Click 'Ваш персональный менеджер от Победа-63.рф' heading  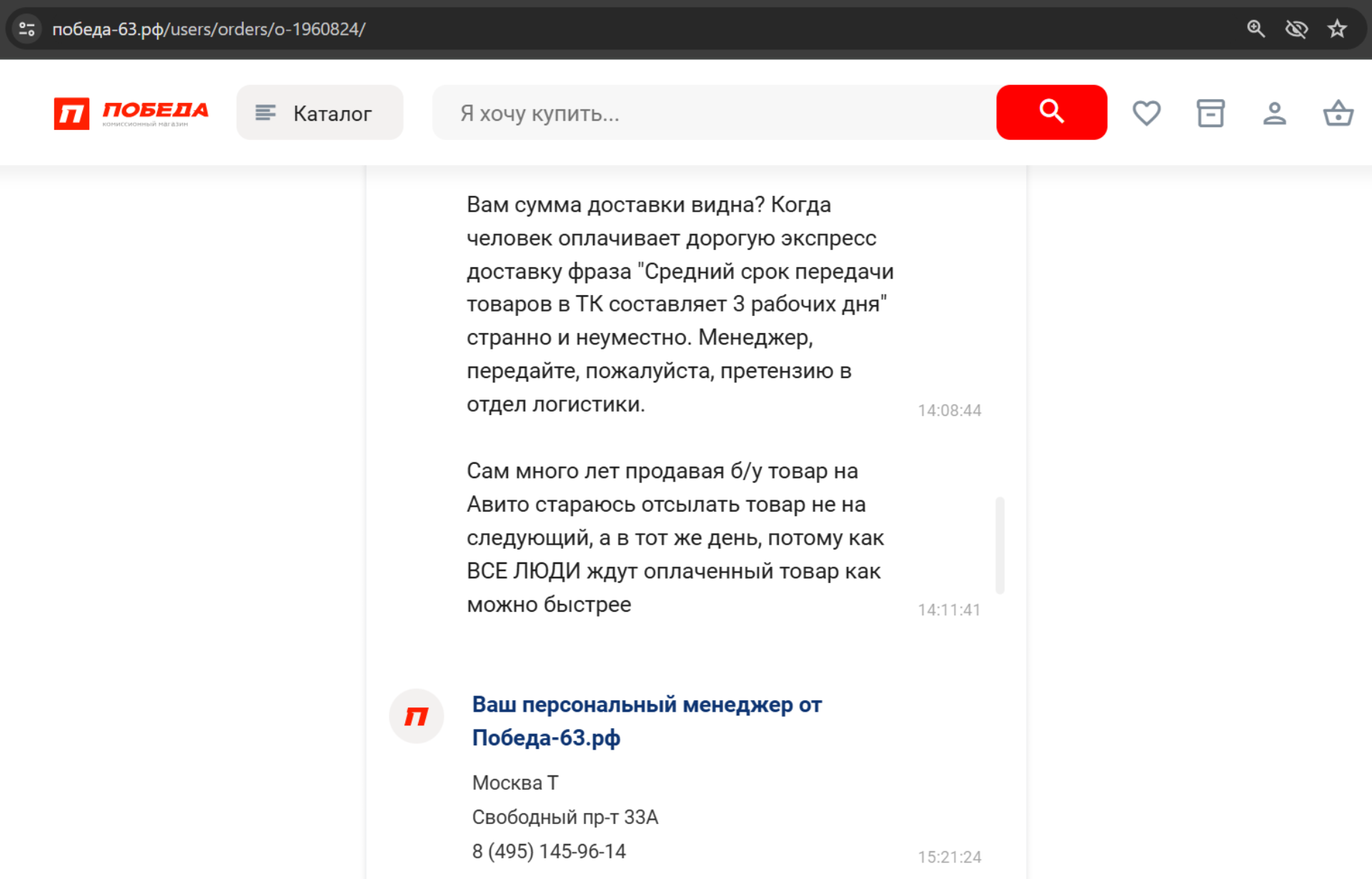647,721
